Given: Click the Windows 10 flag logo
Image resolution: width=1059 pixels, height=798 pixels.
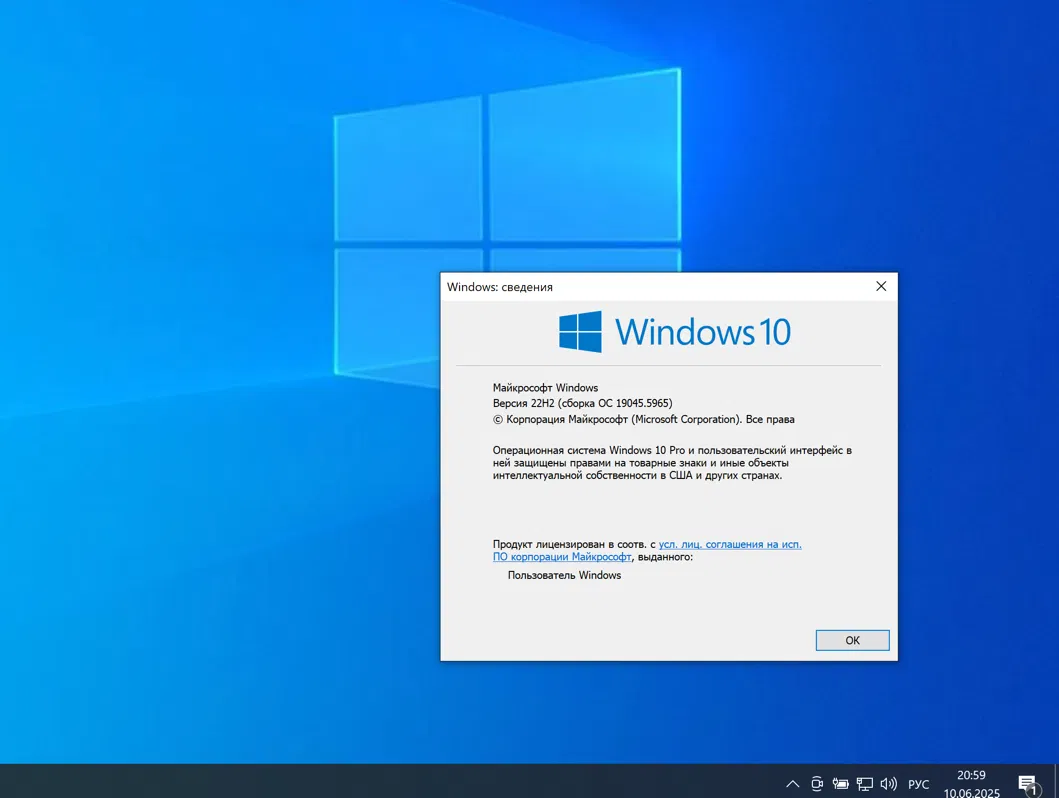Looking at the screenshot, I should (x=579, y=330).
